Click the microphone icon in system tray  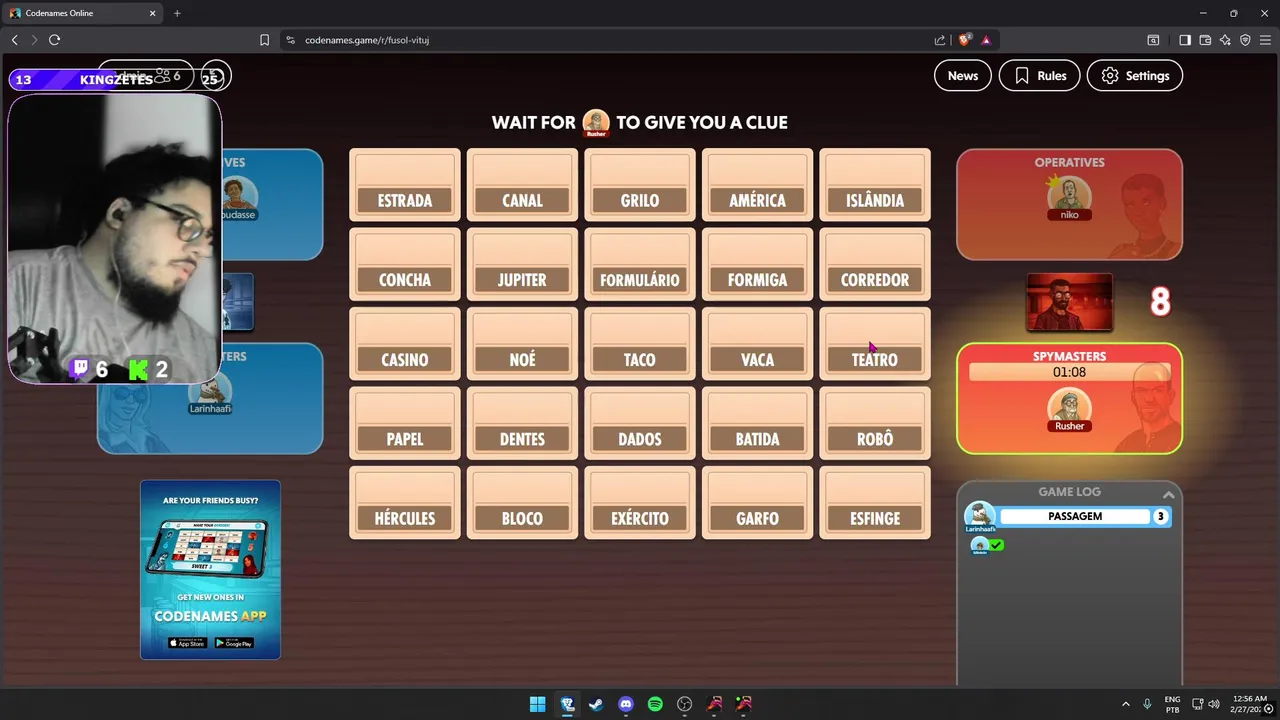[1147, 704]
